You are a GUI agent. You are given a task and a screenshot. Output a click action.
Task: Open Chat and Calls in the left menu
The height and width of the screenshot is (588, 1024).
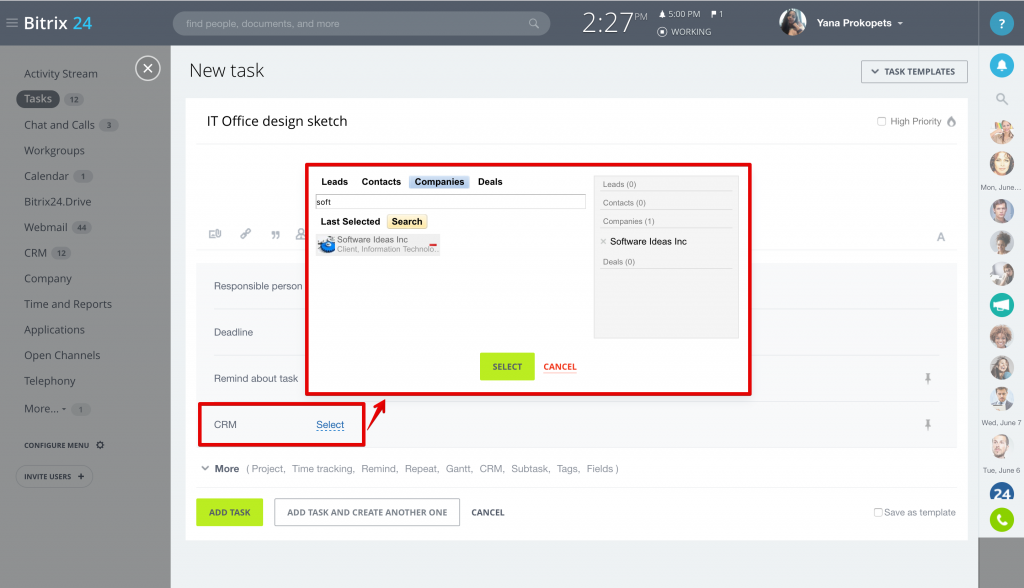[x=59, y=125]
